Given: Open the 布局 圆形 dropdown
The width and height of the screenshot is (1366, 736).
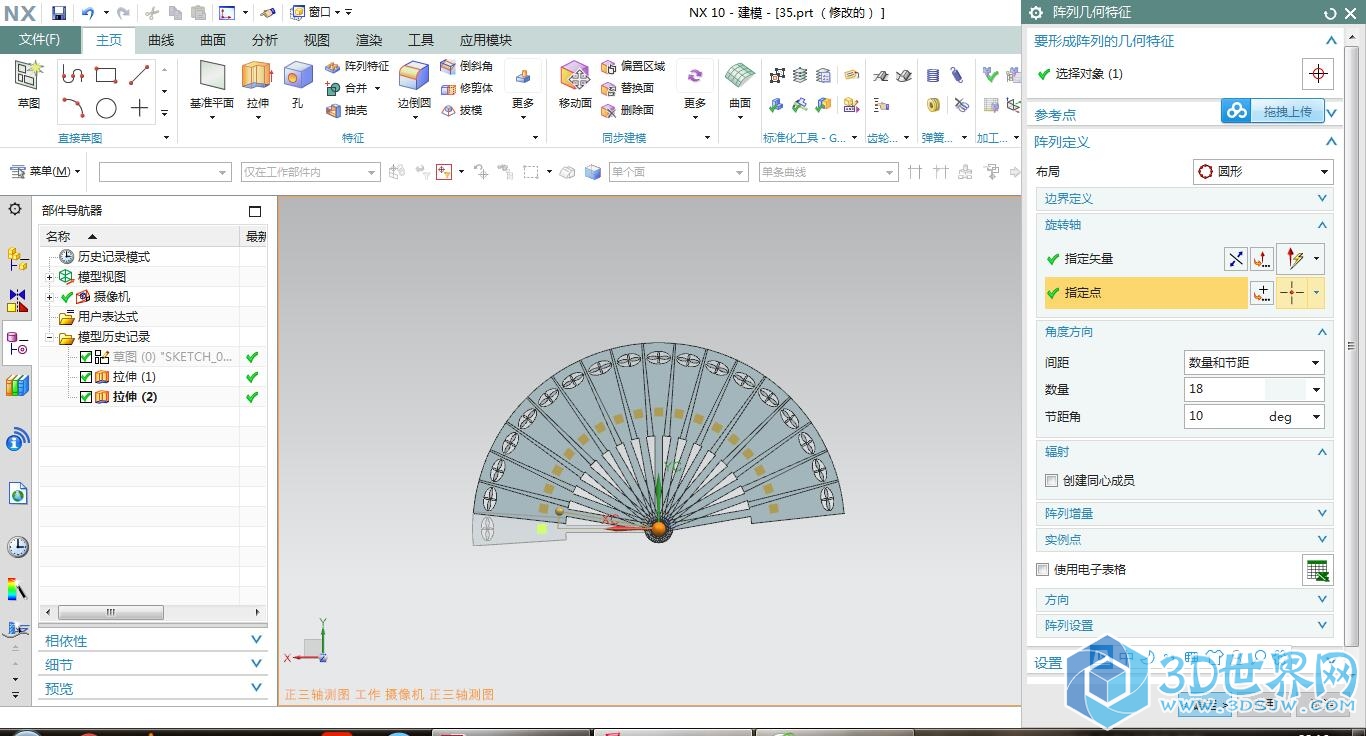Looking at the screenshot, I should [1263, 172].
